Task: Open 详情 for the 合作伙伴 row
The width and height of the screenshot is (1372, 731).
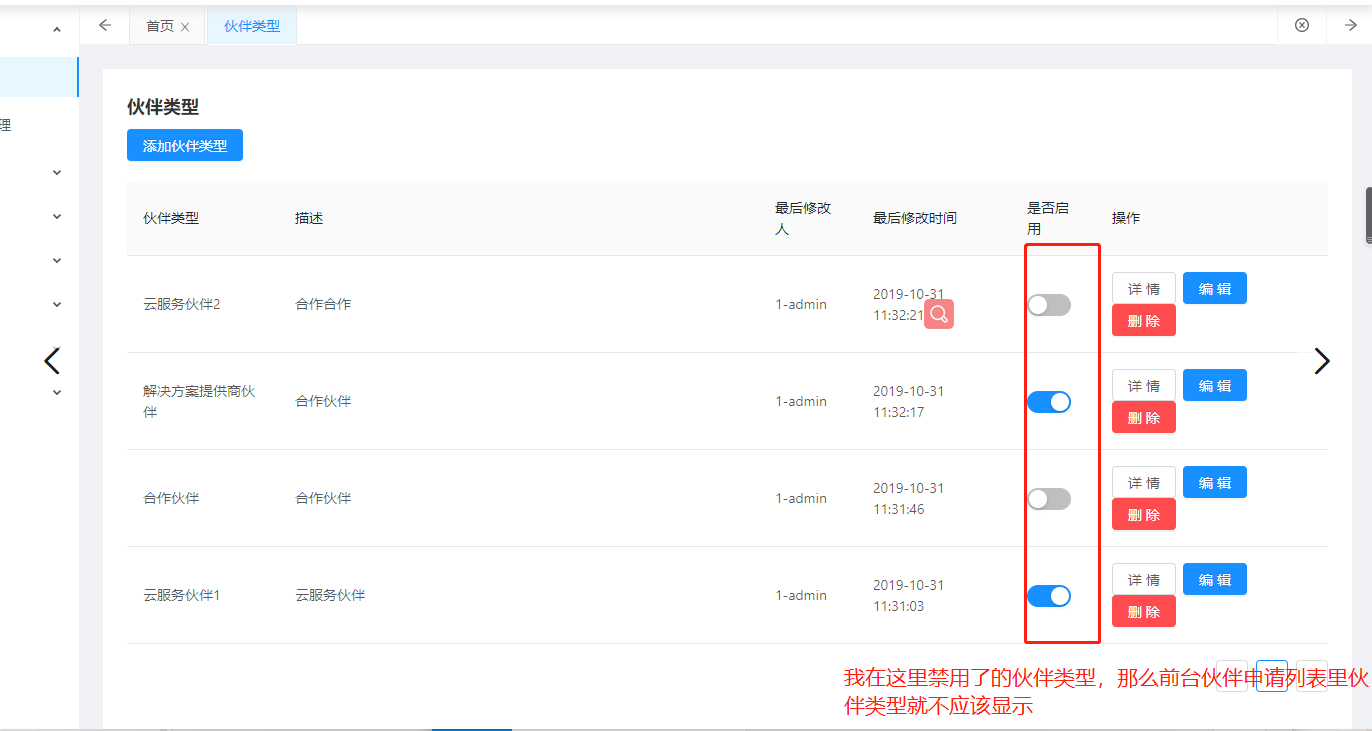Action: (x=1144, y=483)
